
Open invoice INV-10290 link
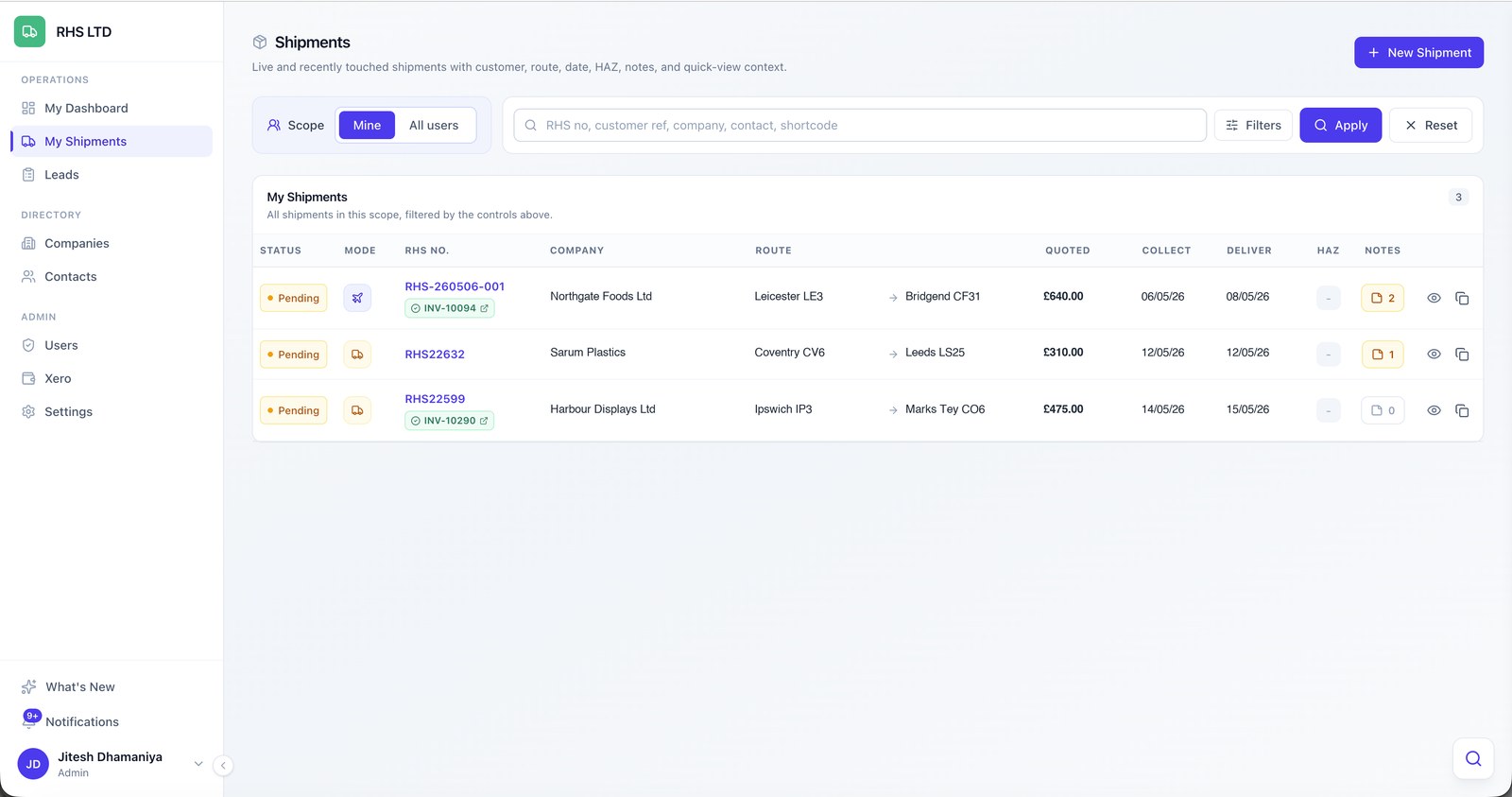click(x=450, y=421)
